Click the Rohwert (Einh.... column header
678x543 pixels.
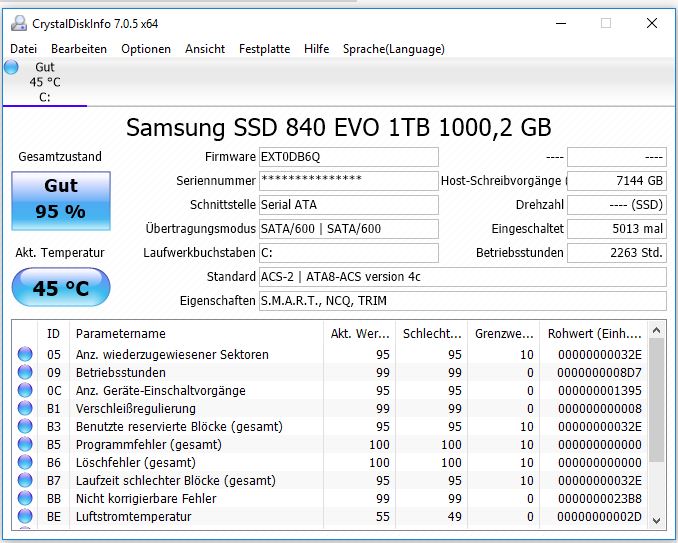point(594,333)
